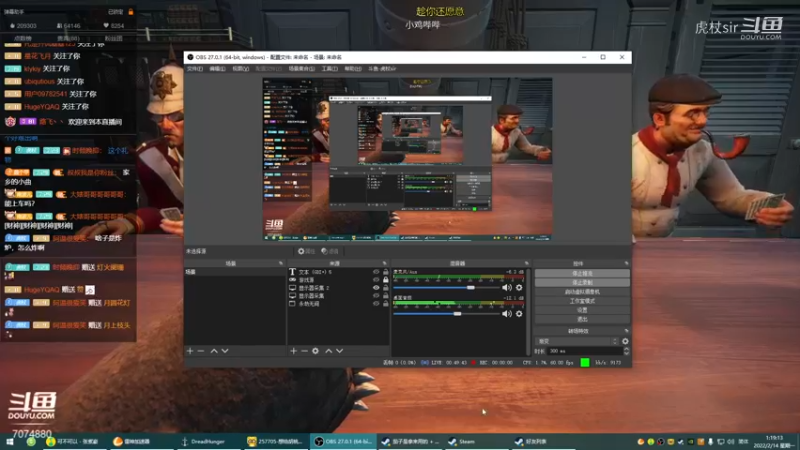Open the 工具(T) menu
This screenshot has height=450, width=800.
(x=329, y=68)
